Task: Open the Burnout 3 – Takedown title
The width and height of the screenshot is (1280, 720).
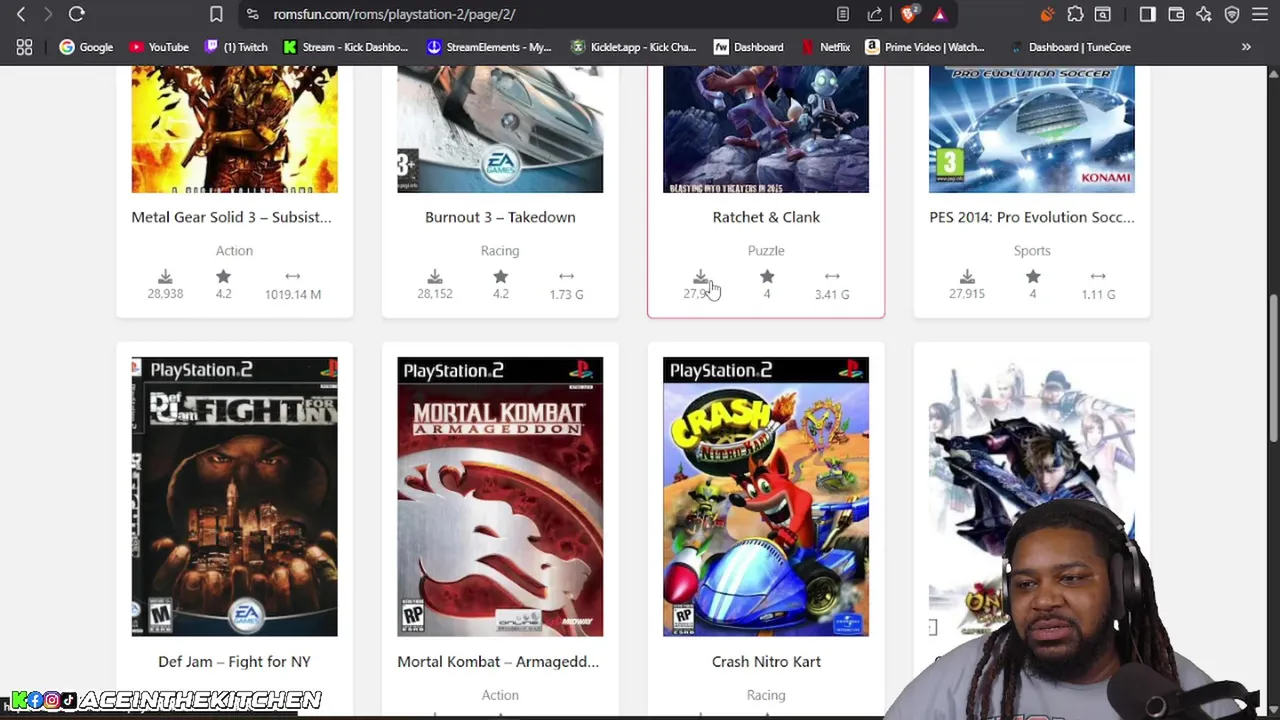Action: coord(500,217)
